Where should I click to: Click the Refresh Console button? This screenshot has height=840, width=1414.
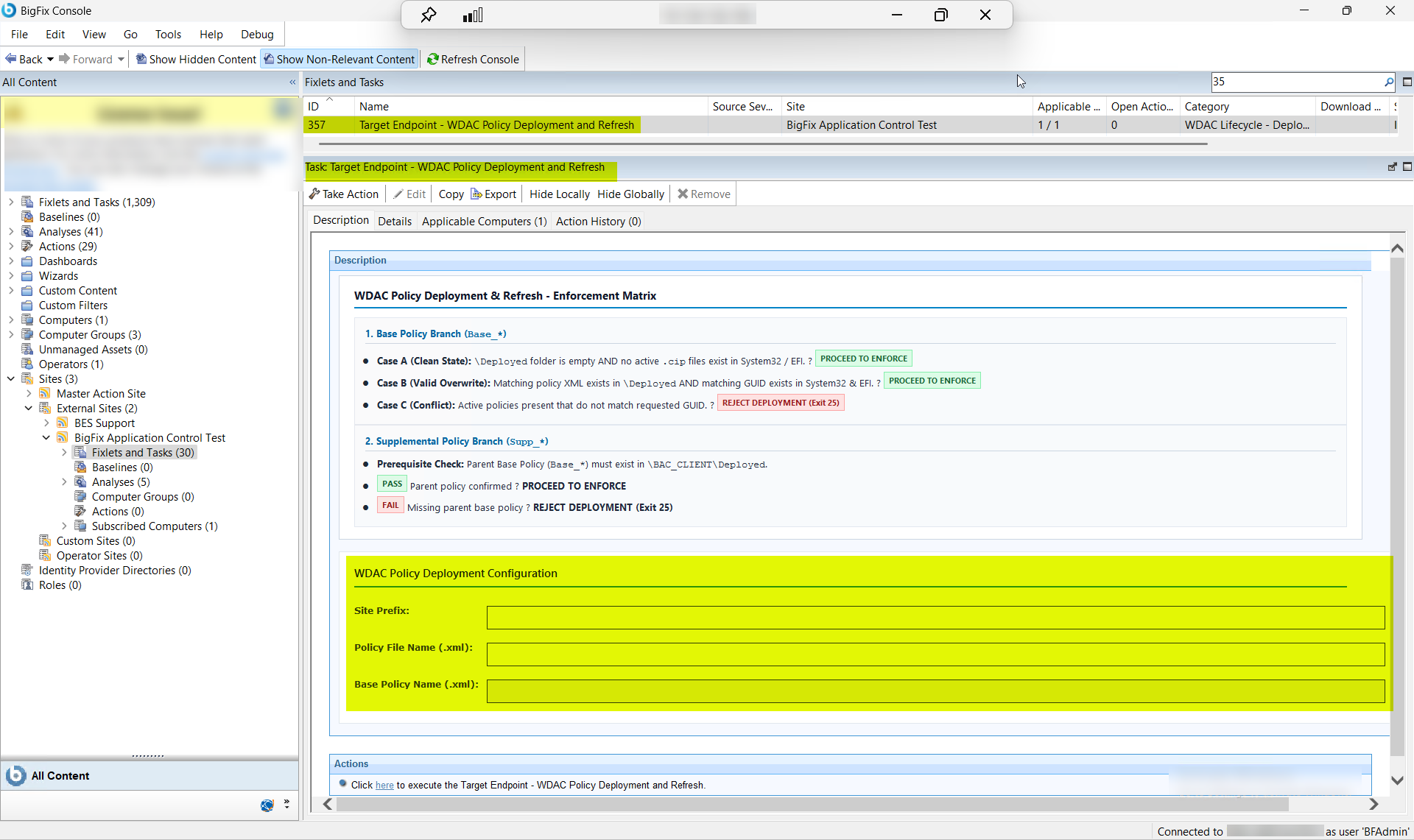click(x=473, y=59)
